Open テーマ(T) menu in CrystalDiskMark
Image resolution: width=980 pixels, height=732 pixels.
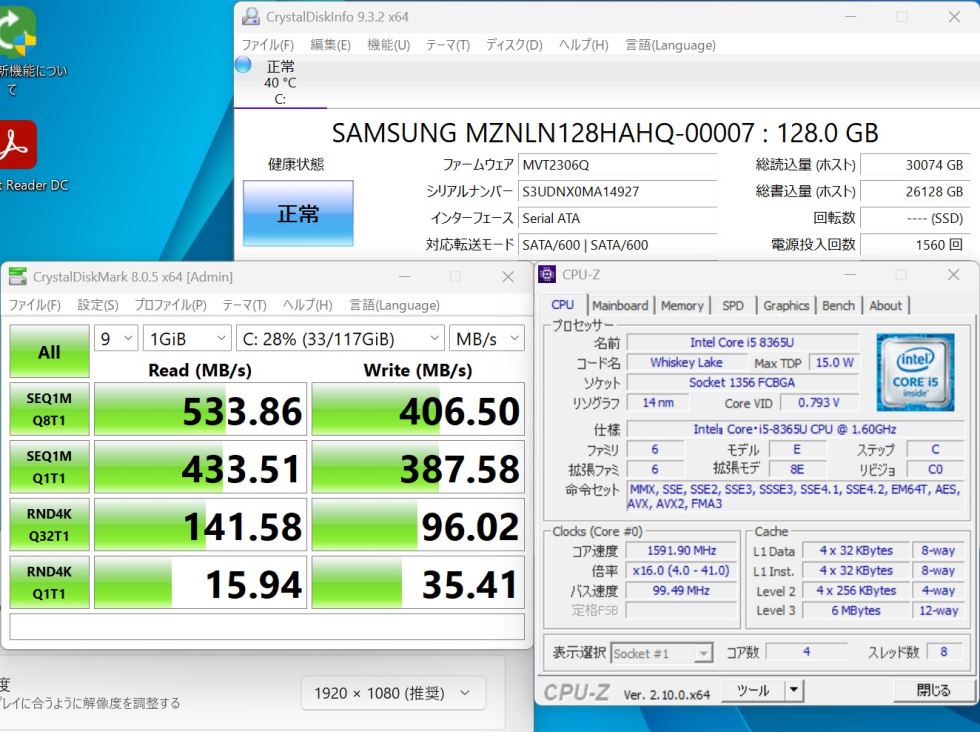coord(244,305)
